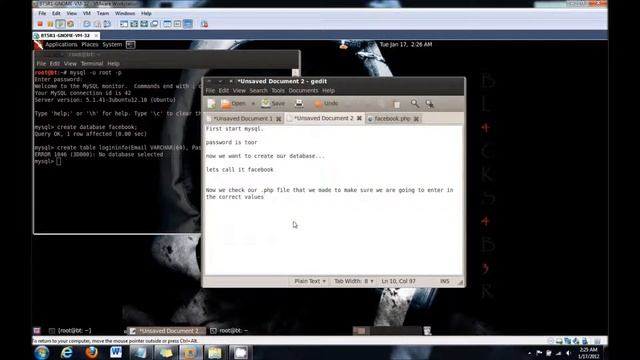Expand the recent files arrow beside Open
Screen dimensions: 640x360
pyautogui.click(x=253, y=104)
